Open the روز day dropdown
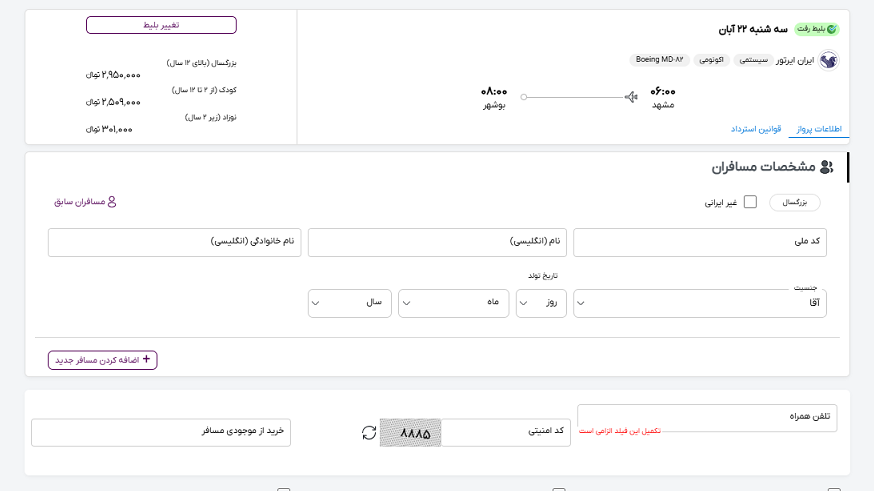This screenshot has height=491, width=874. tap(541, 303)
